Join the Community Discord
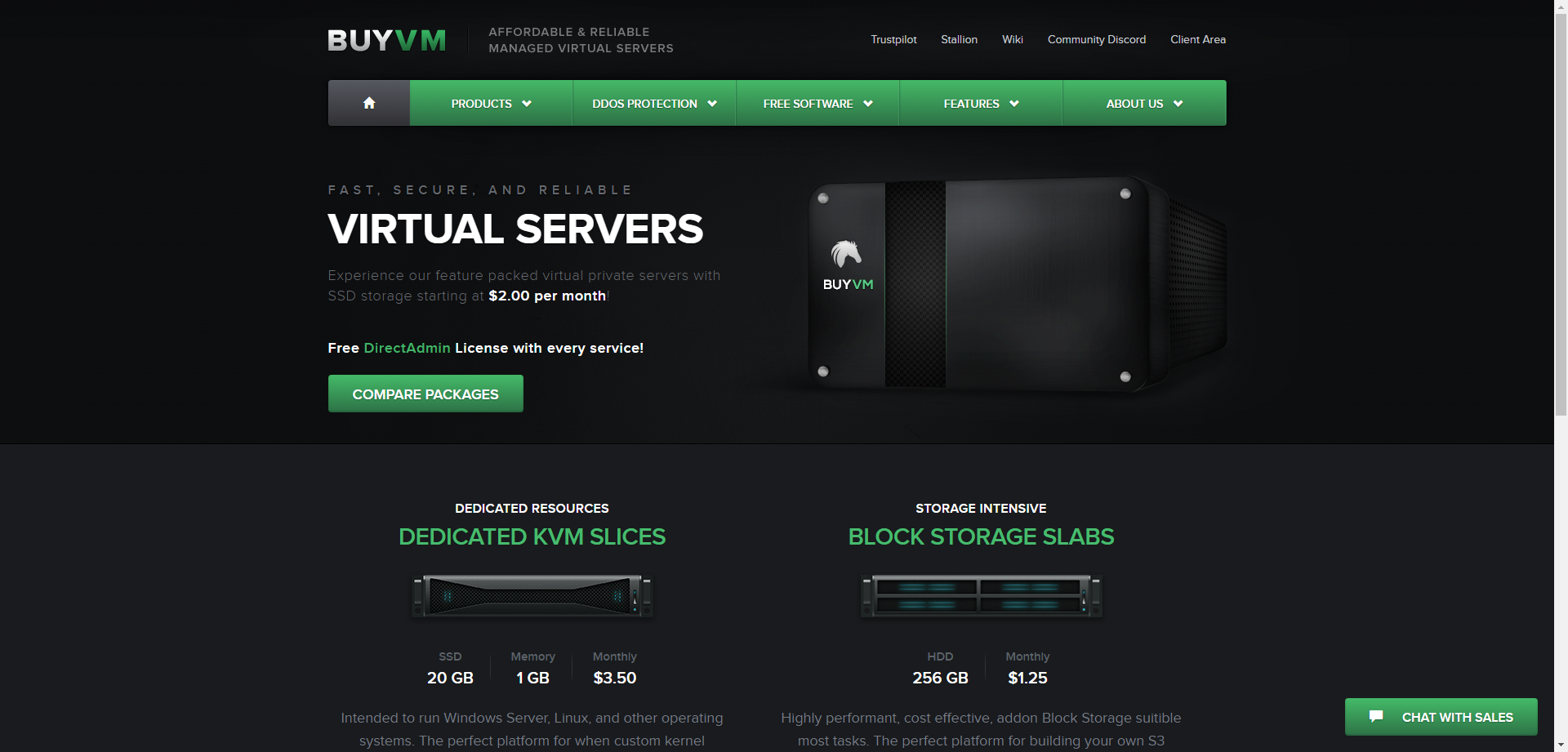The width and height of the screenshot is (1568, 752). tap(1097, 39)
